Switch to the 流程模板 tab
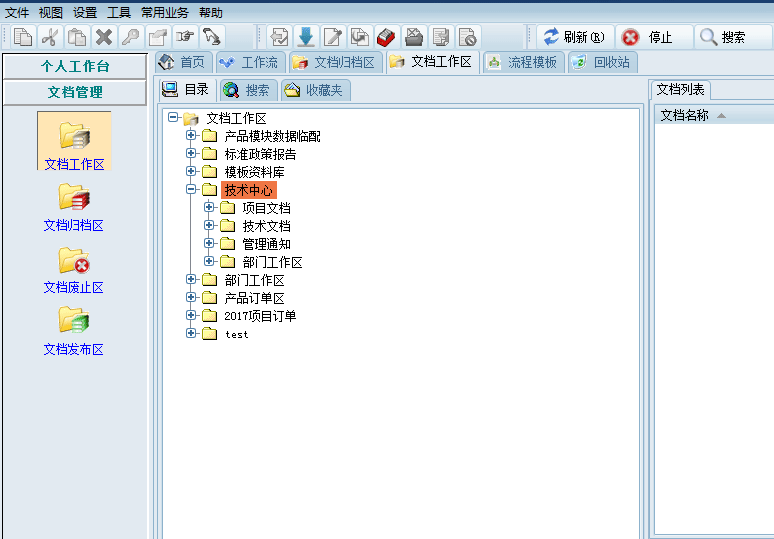This screenshot has height=539, width=774. 521,62
